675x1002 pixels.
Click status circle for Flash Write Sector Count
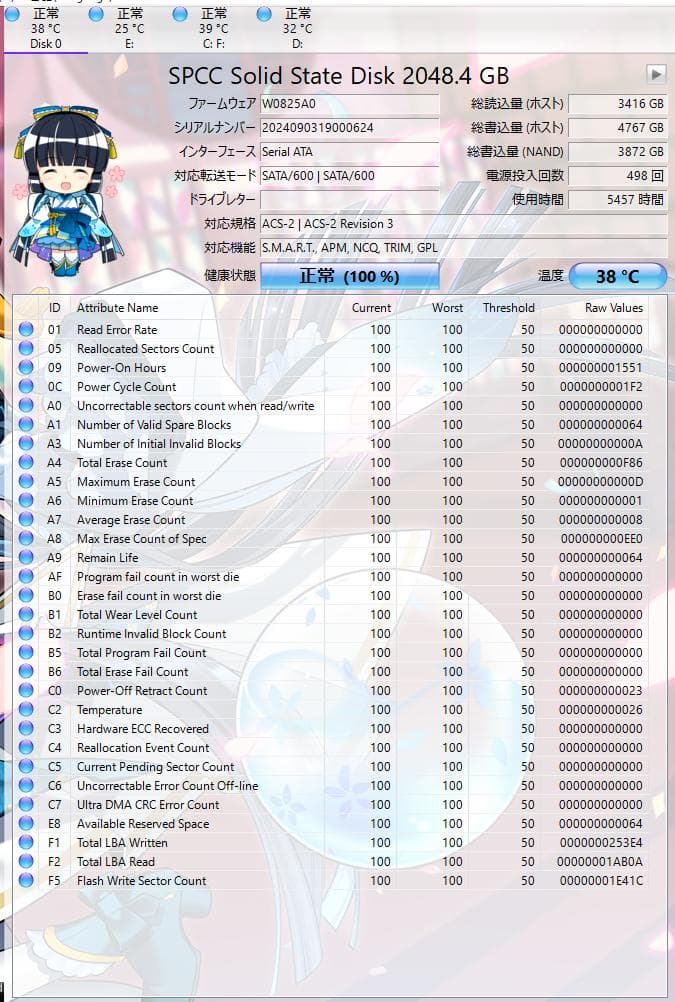point(26,881)
